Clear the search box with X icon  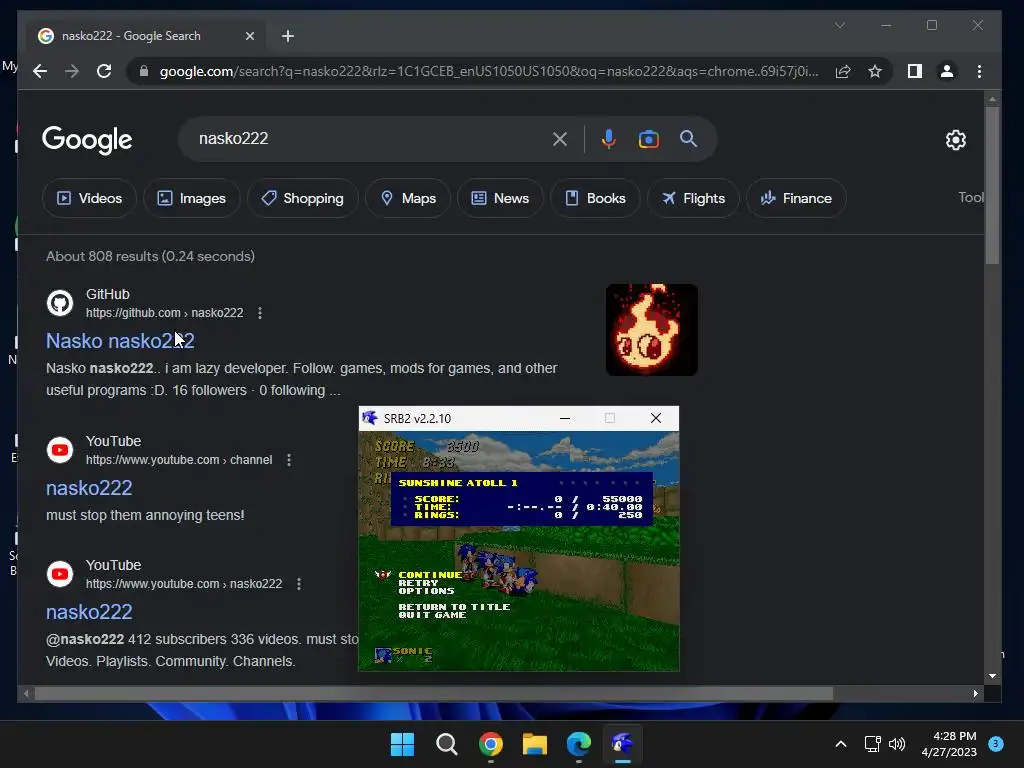click(560, 138)
